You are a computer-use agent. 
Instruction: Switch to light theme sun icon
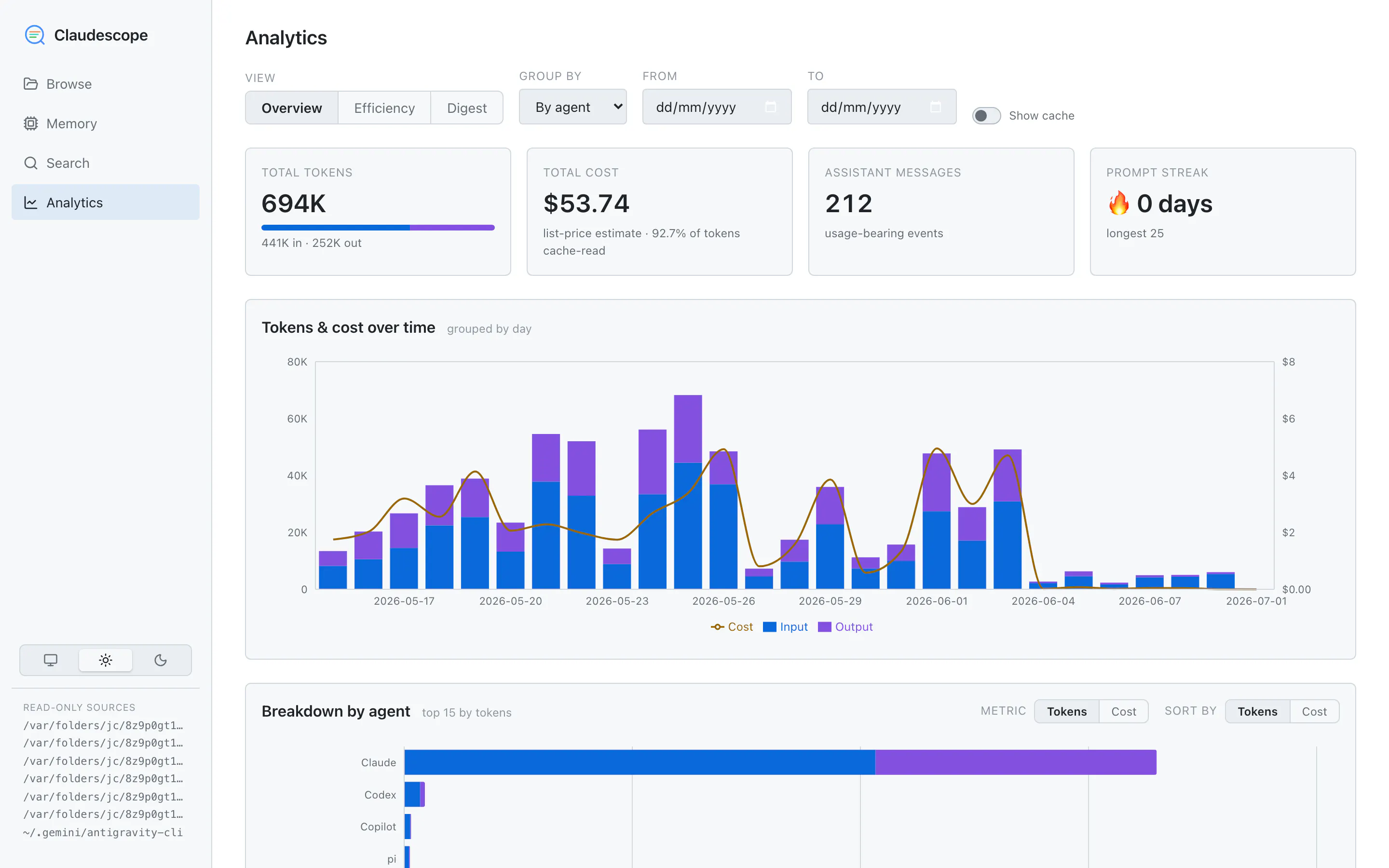(106, 660)
